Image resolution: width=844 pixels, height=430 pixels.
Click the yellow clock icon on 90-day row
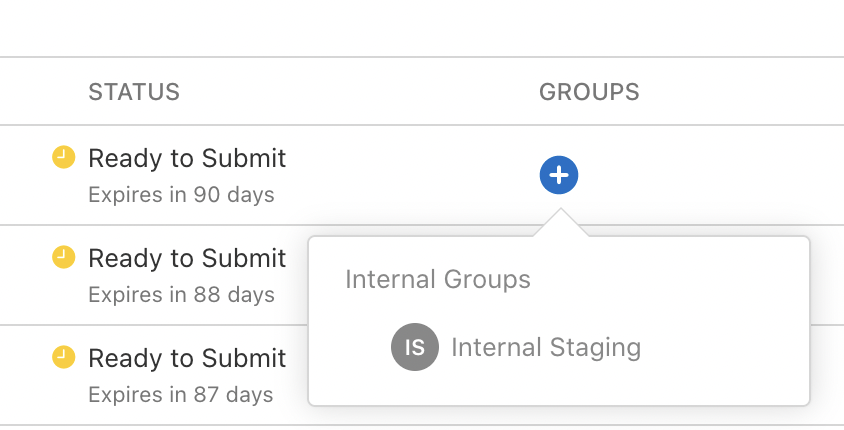pyautogui.click(x=63, y=156)
